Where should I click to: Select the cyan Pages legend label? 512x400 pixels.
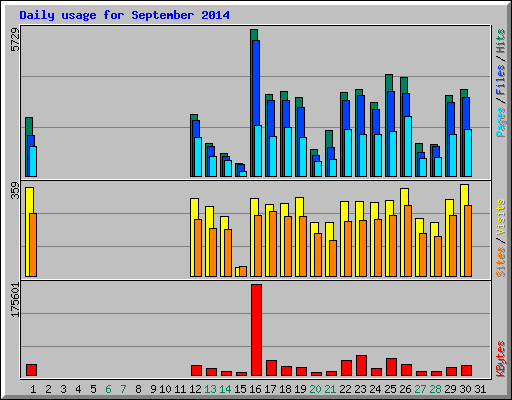[500, 122]
